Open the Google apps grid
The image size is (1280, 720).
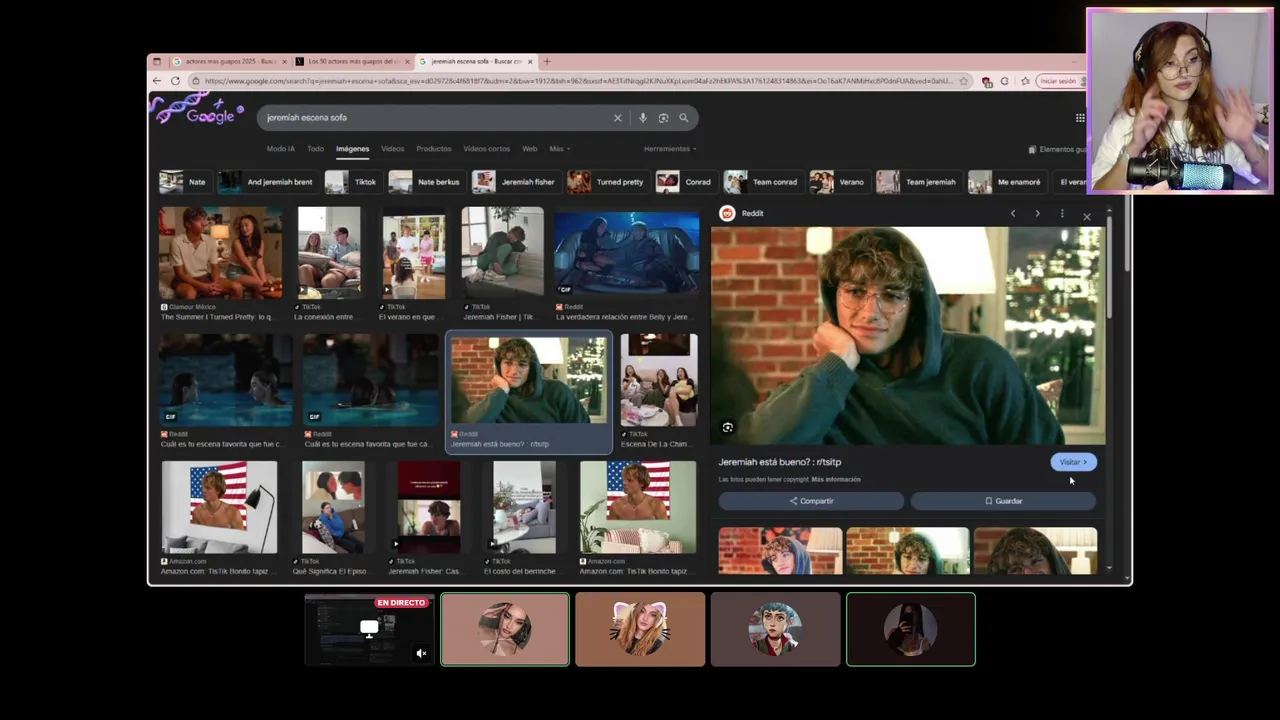click(x=1080, y=118)
